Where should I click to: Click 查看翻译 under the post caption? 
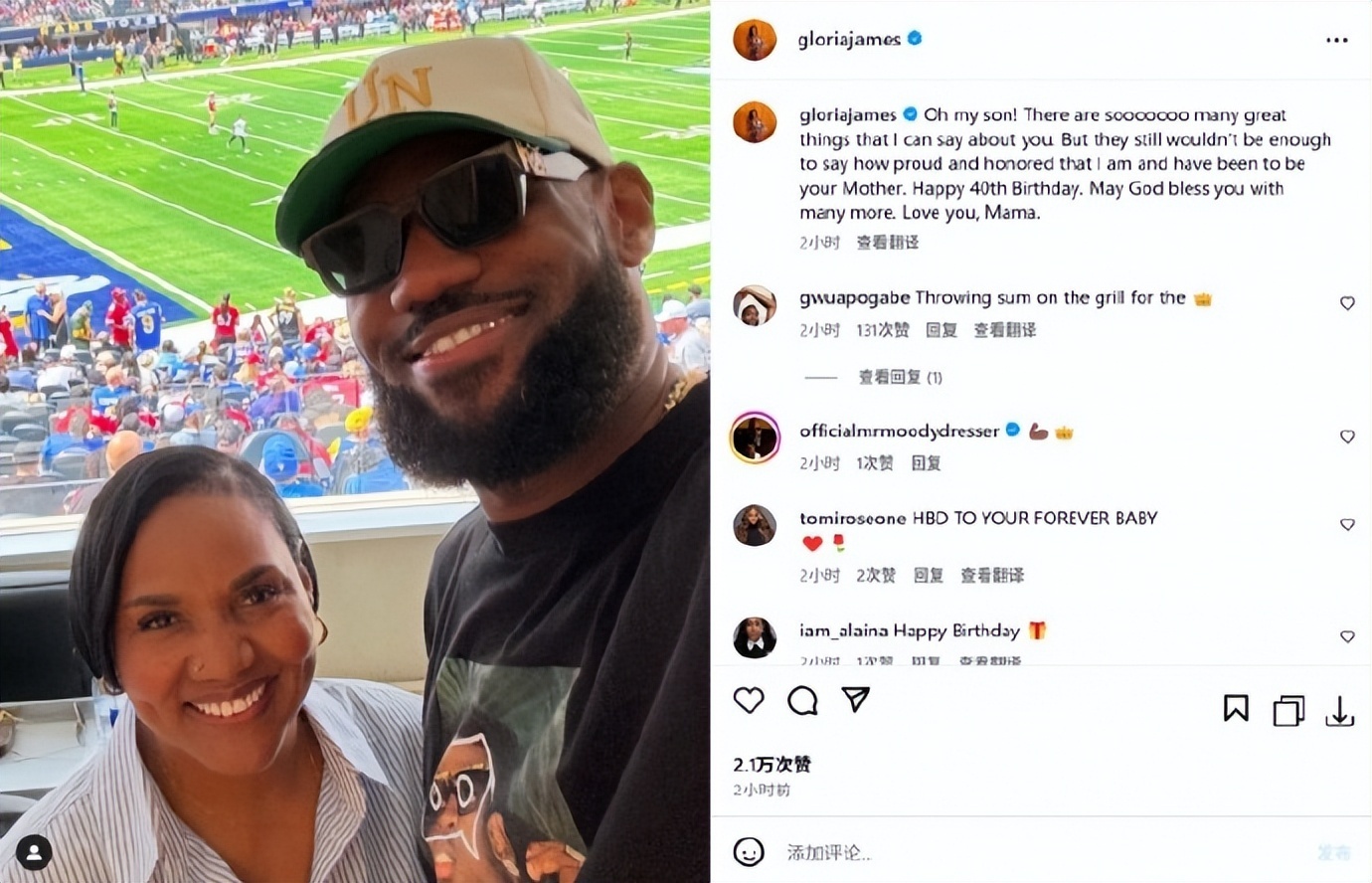click(888, 243)
